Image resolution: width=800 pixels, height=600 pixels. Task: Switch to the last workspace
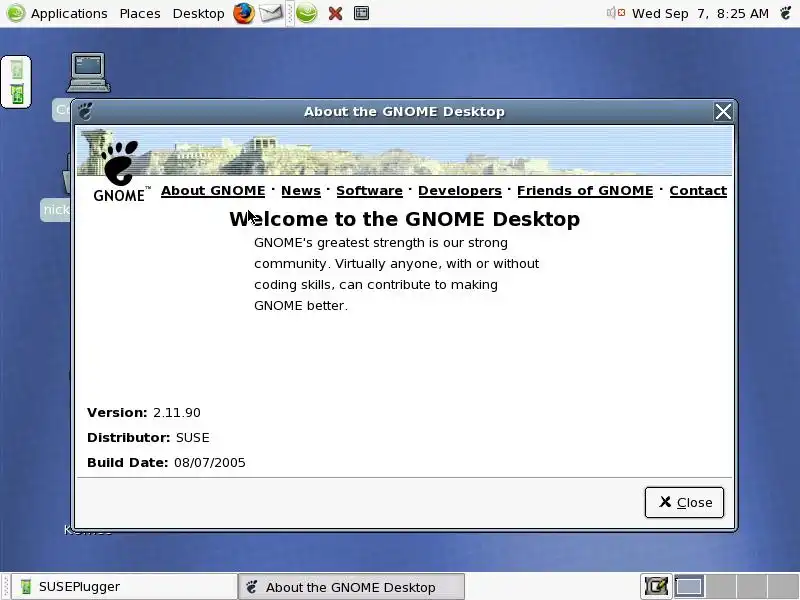[x=783, y=587]
